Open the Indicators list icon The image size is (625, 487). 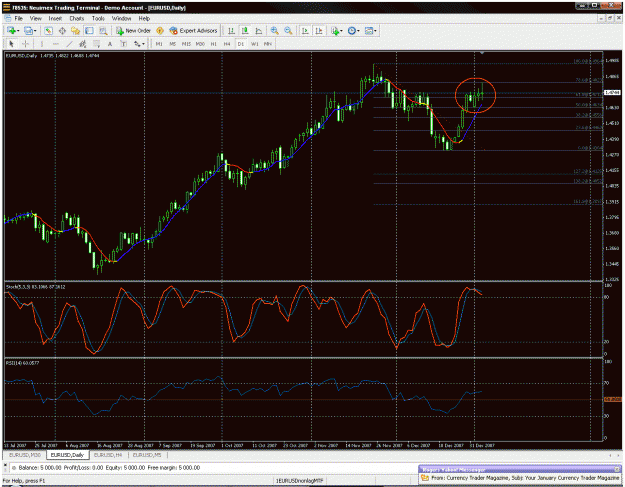pyautogui.click(x=335, y=31)
